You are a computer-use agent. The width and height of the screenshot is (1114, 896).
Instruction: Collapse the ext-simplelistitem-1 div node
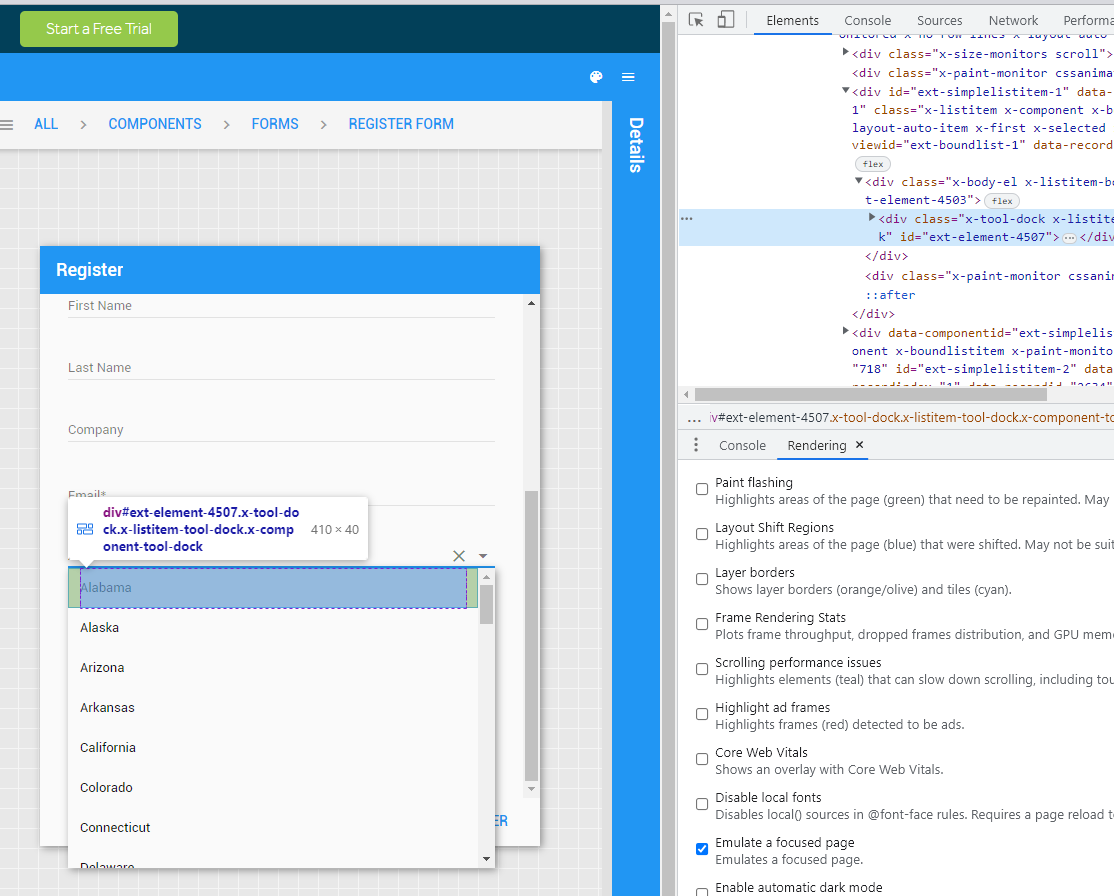(x=846, y=91)
